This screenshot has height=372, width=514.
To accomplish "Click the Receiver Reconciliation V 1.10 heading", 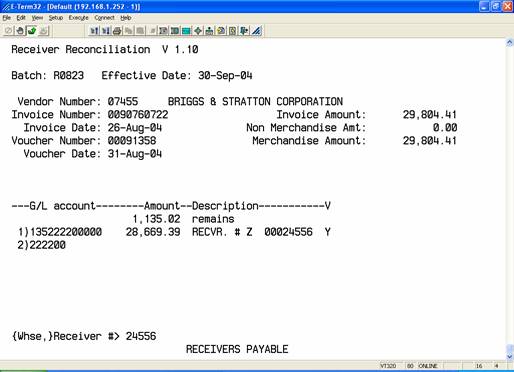I will tap(105, 49).
